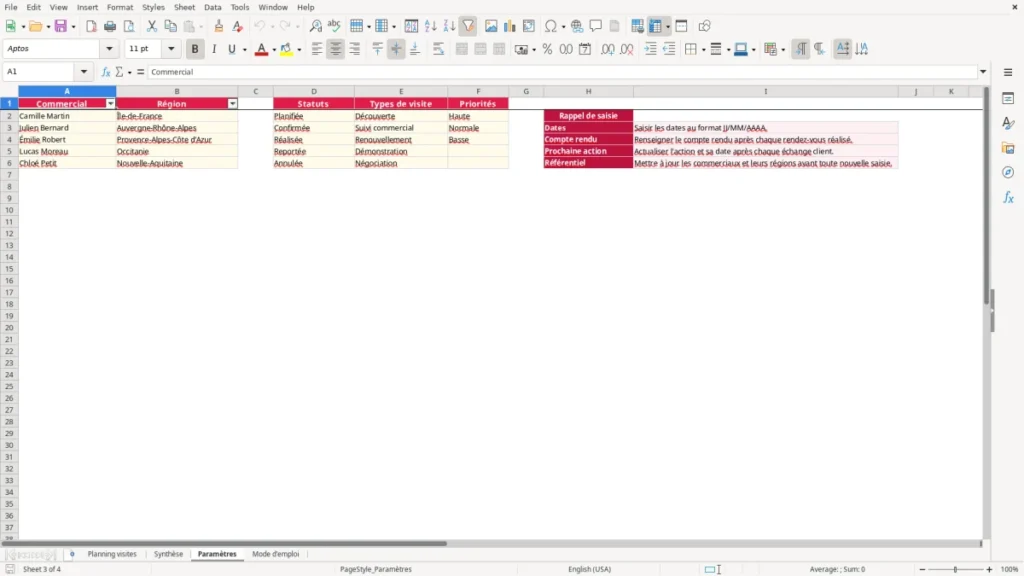
Task: Open Find and Replace magnifier
Action: pyautogui.click(x=315, y=26)
